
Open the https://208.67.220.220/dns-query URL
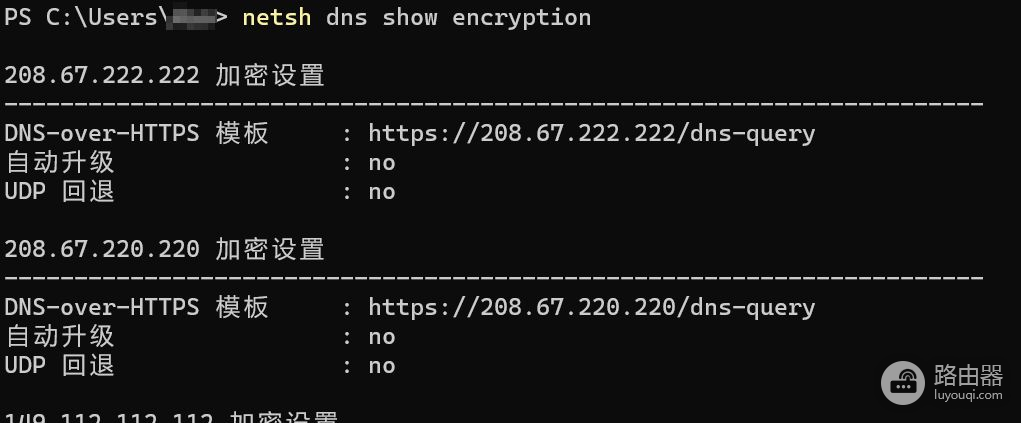click(591, 308)
